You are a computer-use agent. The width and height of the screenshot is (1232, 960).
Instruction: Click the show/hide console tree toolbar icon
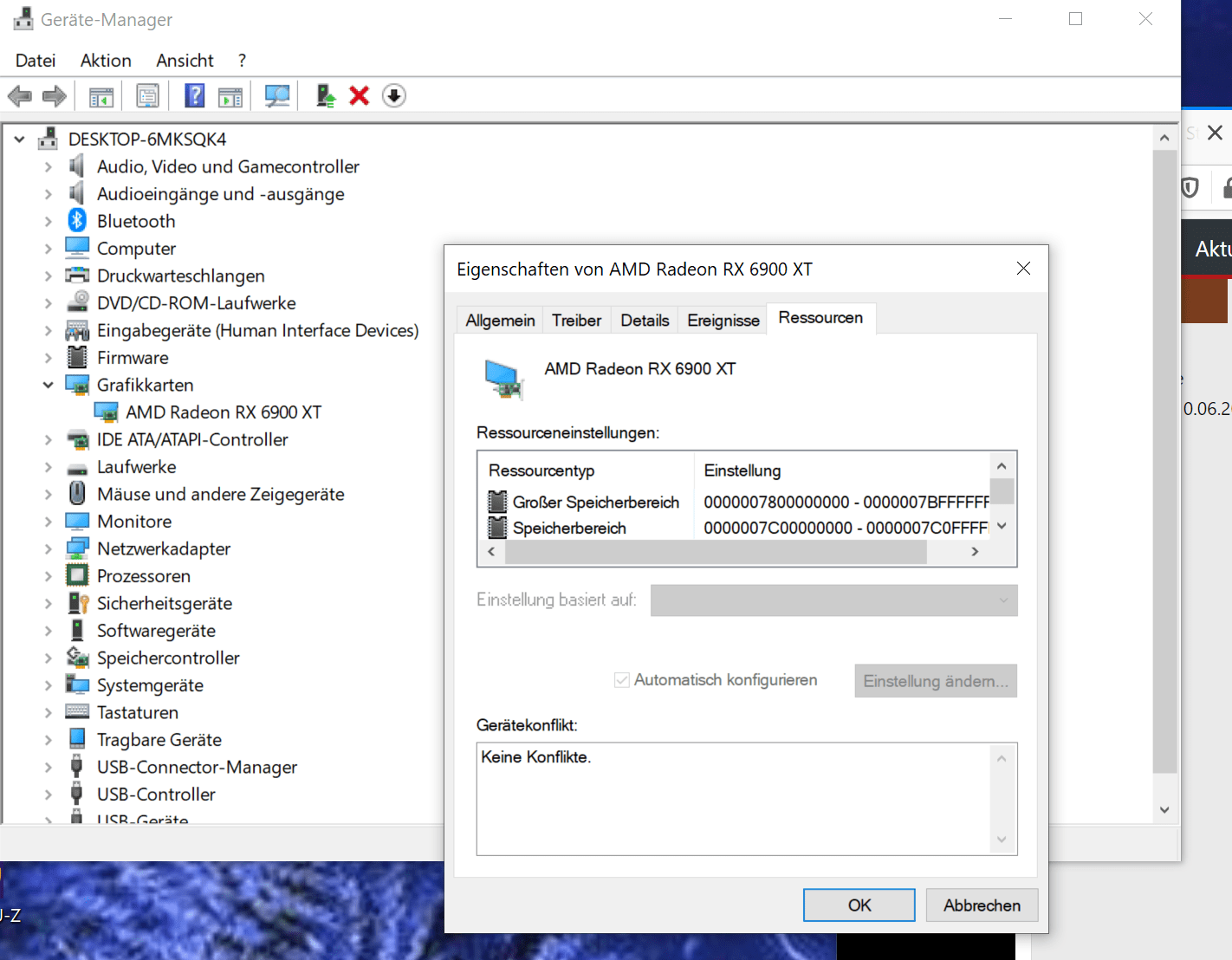(101, 96)
